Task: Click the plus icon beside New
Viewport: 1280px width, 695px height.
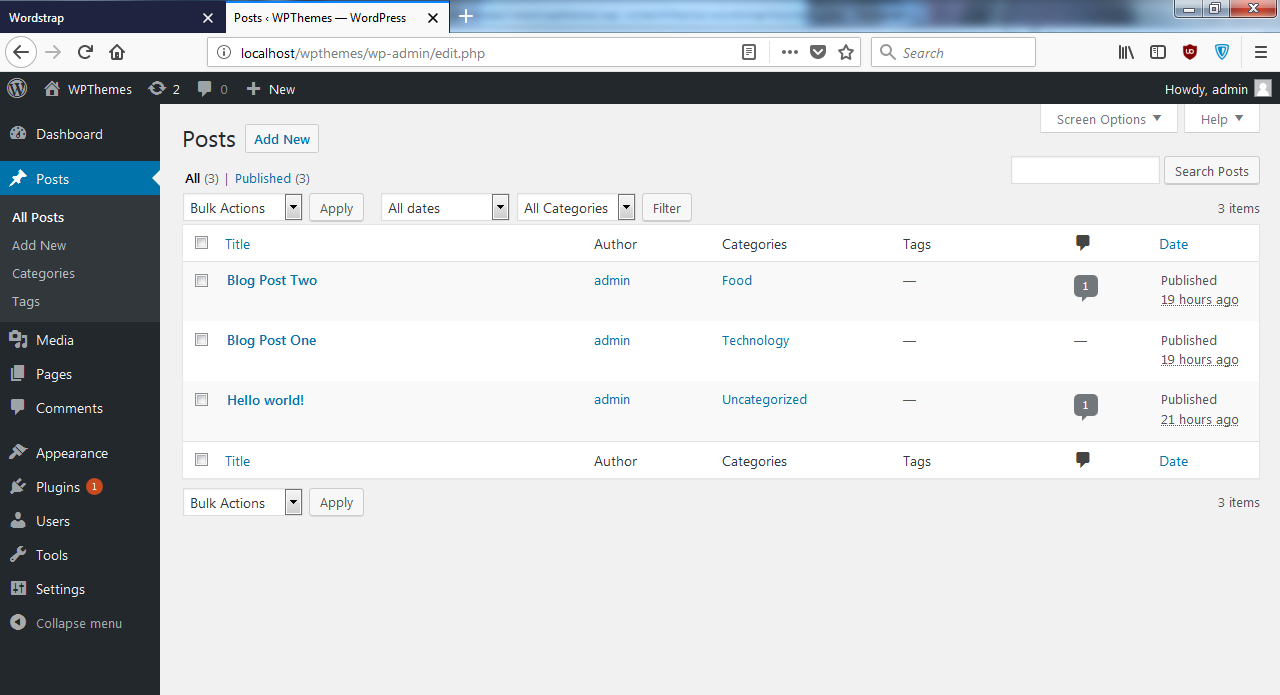Action: (x=253, y=89)
